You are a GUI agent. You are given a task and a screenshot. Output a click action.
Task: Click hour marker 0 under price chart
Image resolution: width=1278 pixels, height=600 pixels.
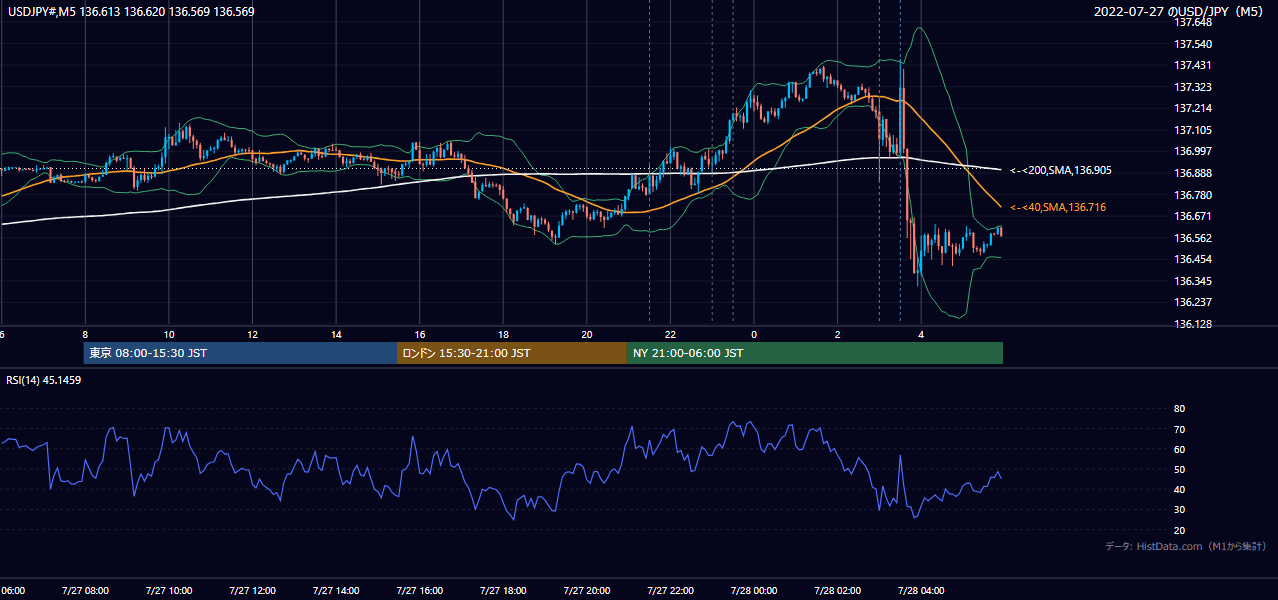coord(754,335)
